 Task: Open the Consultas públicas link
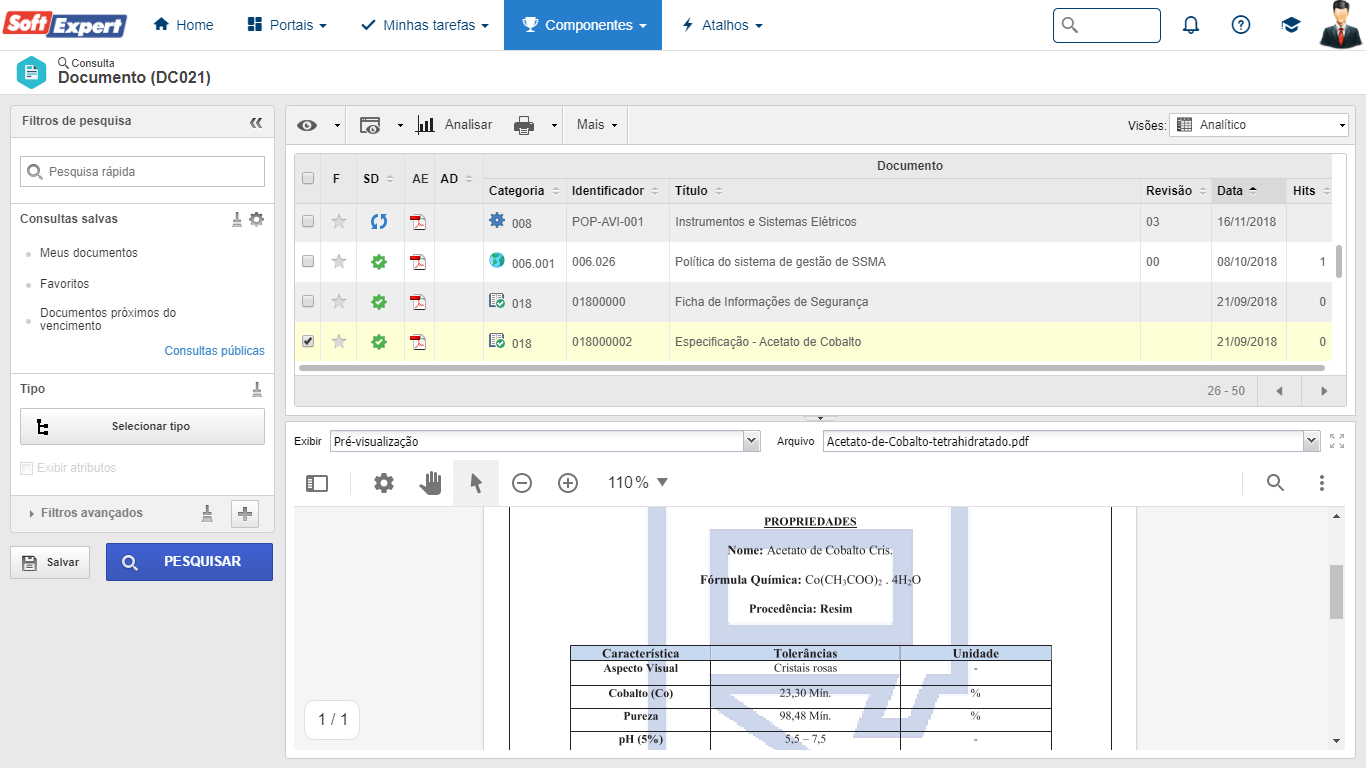214,351
